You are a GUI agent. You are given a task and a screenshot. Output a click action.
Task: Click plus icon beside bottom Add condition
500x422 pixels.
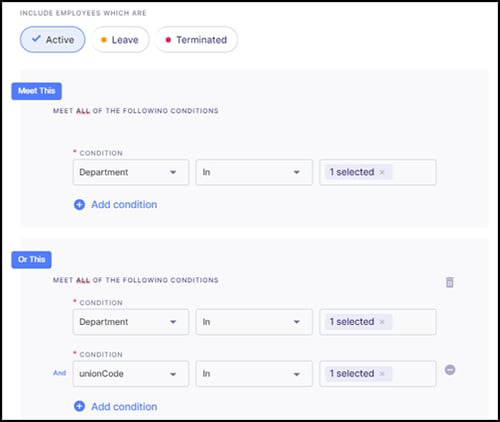[79, 406]
